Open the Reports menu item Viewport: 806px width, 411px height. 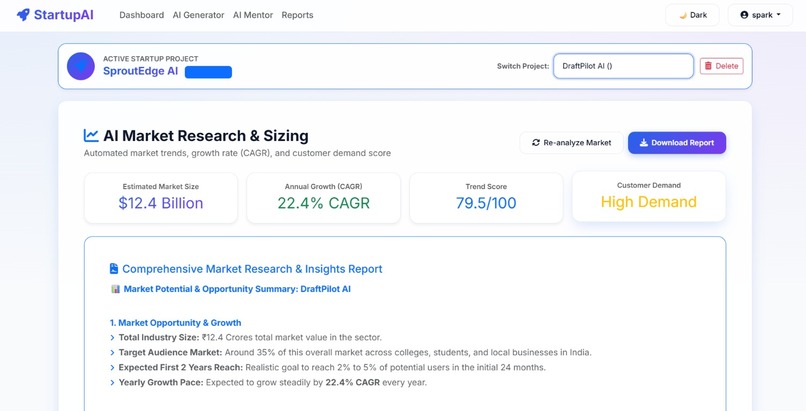(x=297, y=15)
